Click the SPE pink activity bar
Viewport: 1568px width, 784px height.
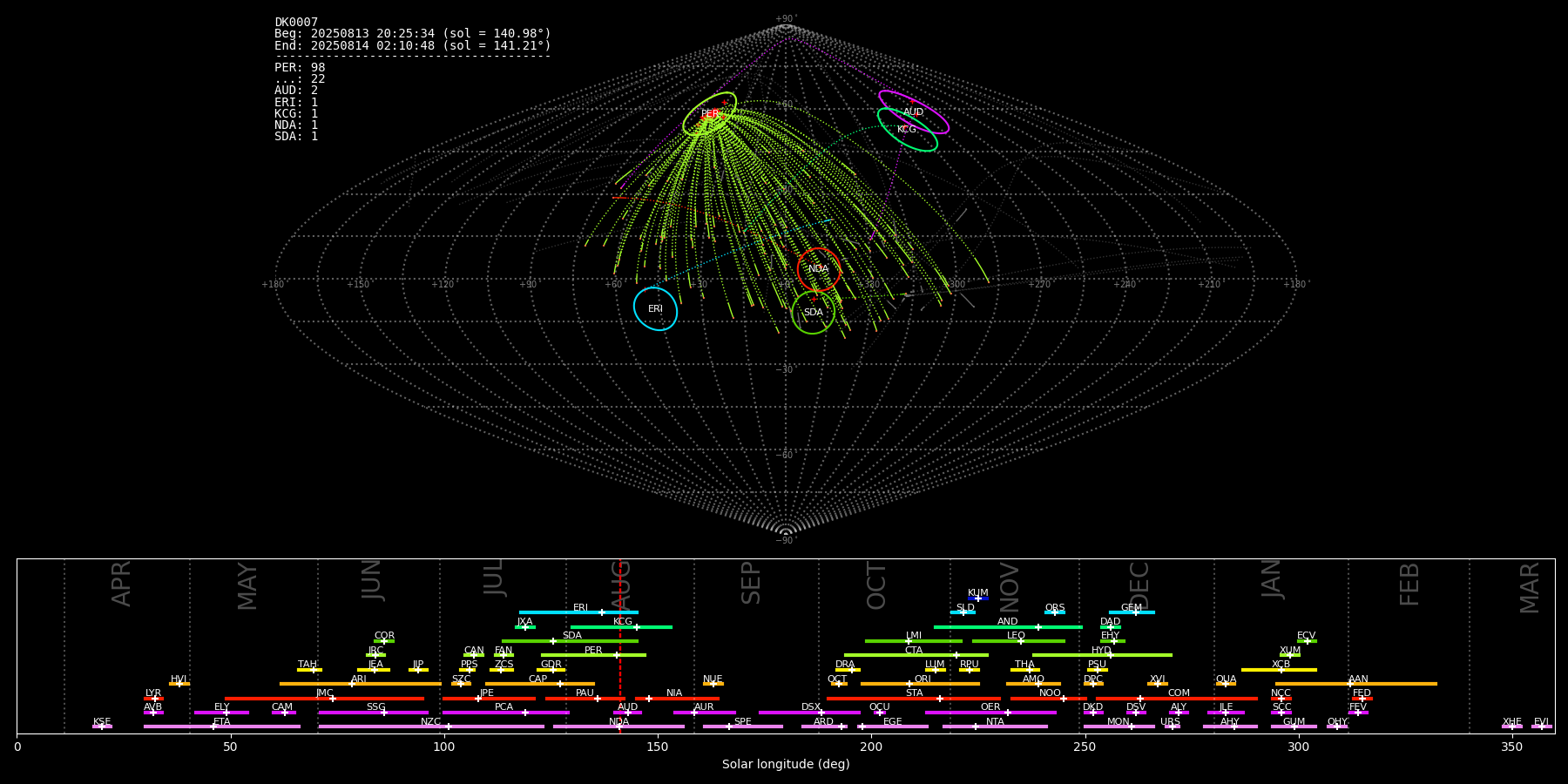click(x=742, y=727)
